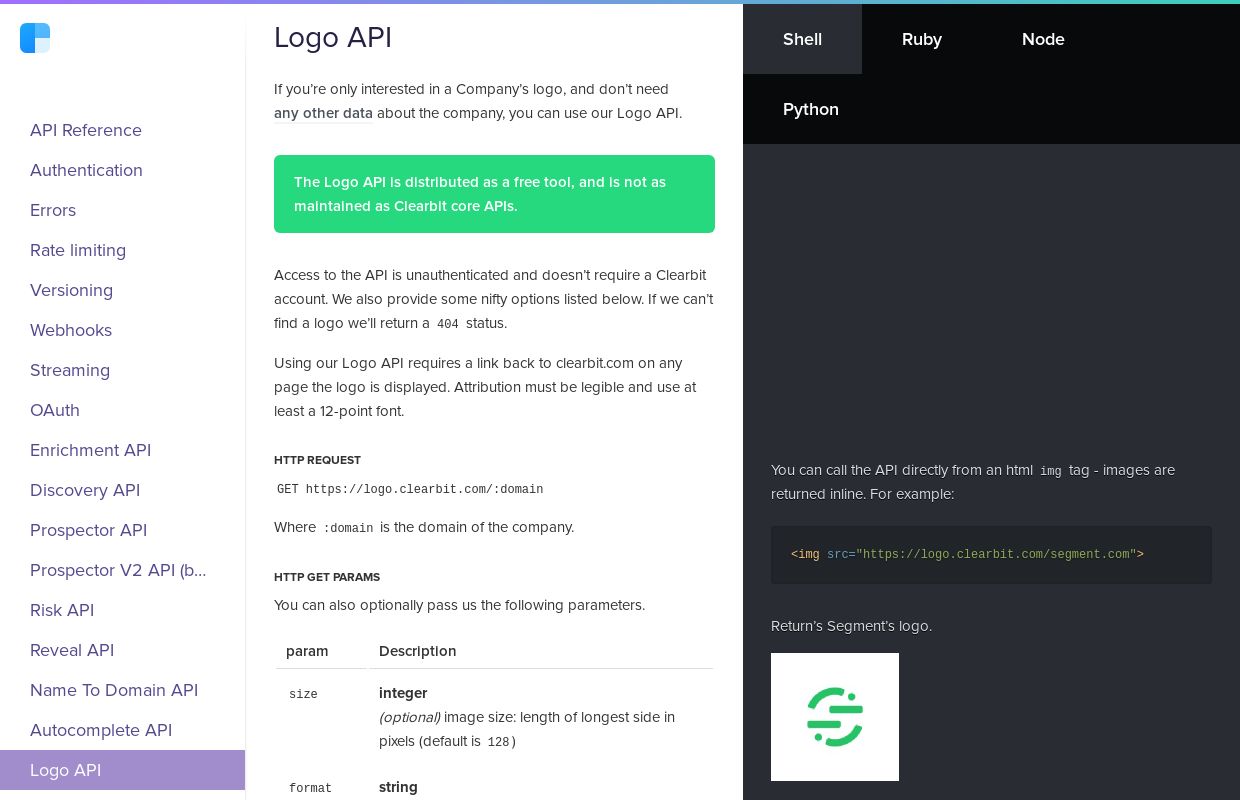Click the 'param' column header

(307, 651)
